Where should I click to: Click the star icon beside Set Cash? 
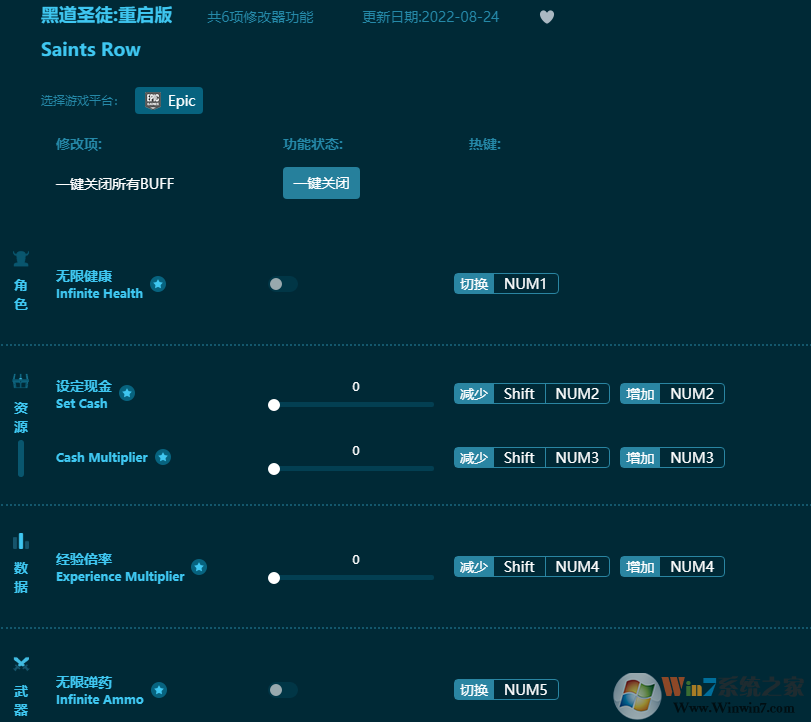click(127, 392)
